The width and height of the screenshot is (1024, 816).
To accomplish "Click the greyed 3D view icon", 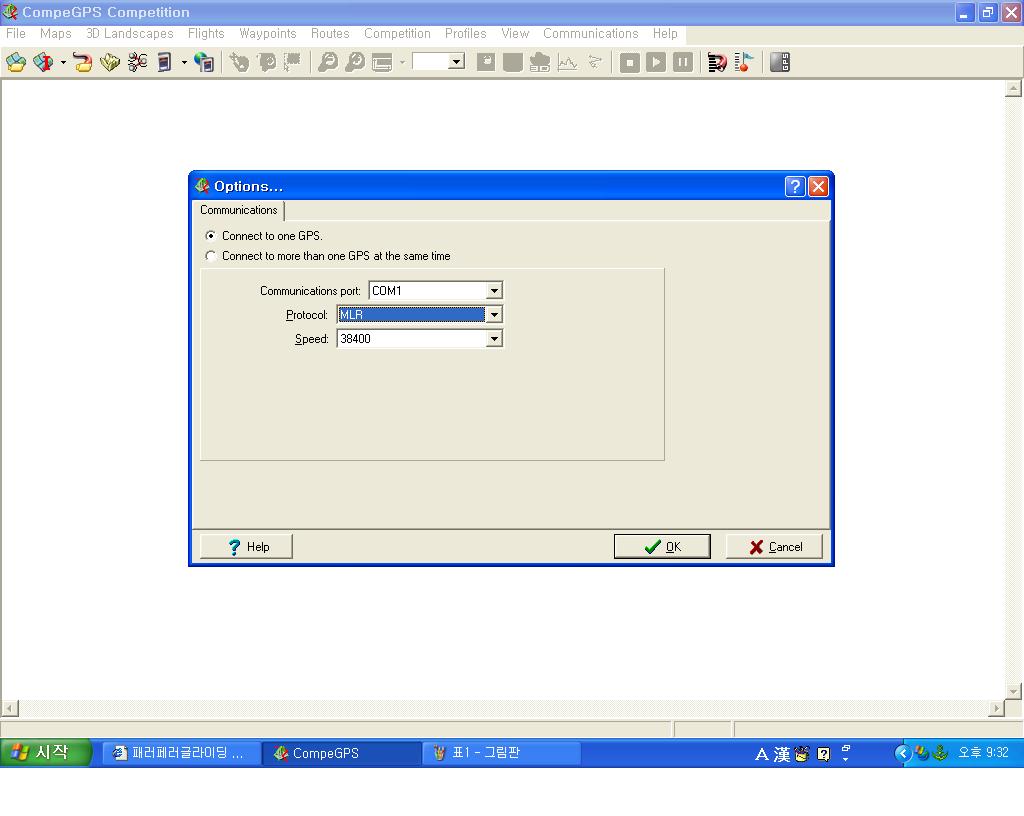I will pos(539,62).
